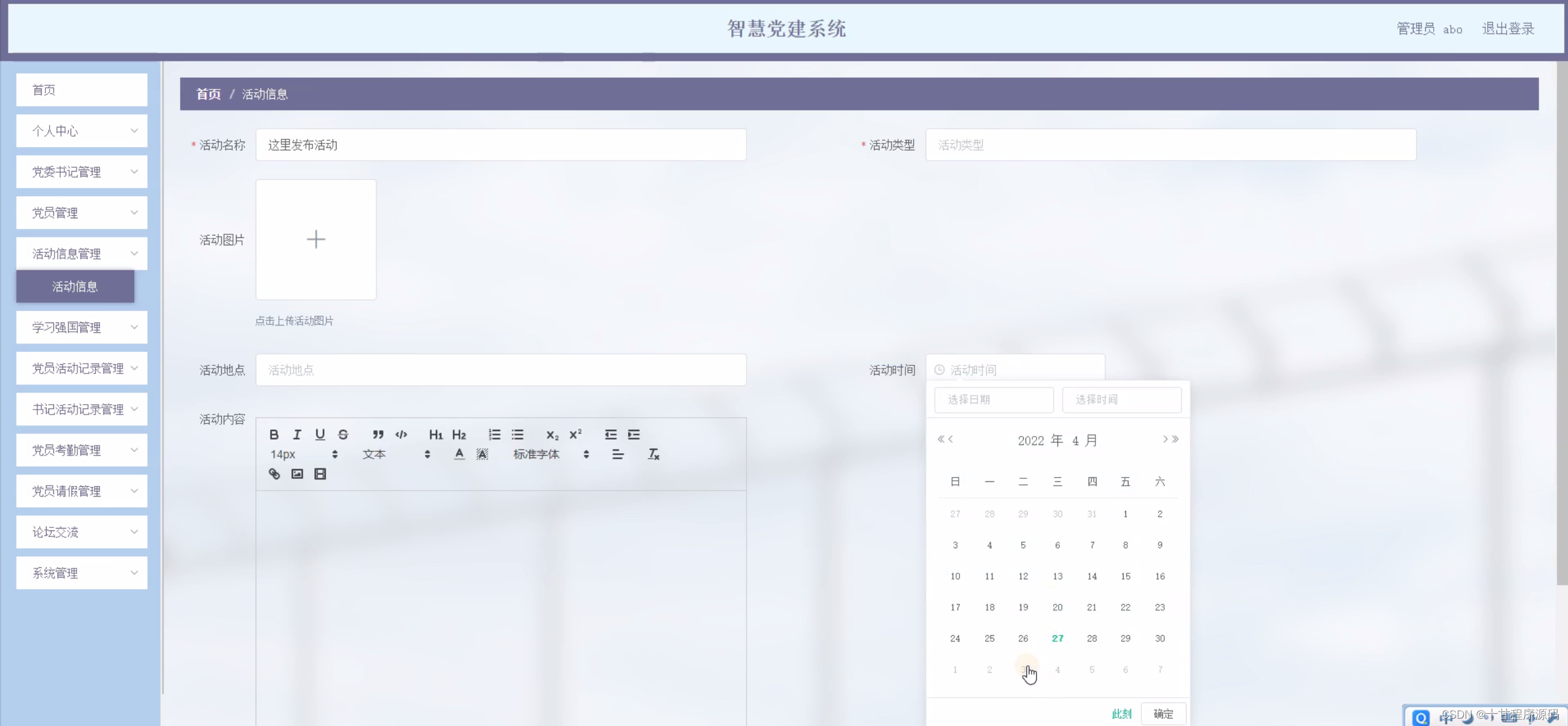Toggle strikethrough in content editor
Viewport: 1568px width, 726px height.
tap(343, 434)
